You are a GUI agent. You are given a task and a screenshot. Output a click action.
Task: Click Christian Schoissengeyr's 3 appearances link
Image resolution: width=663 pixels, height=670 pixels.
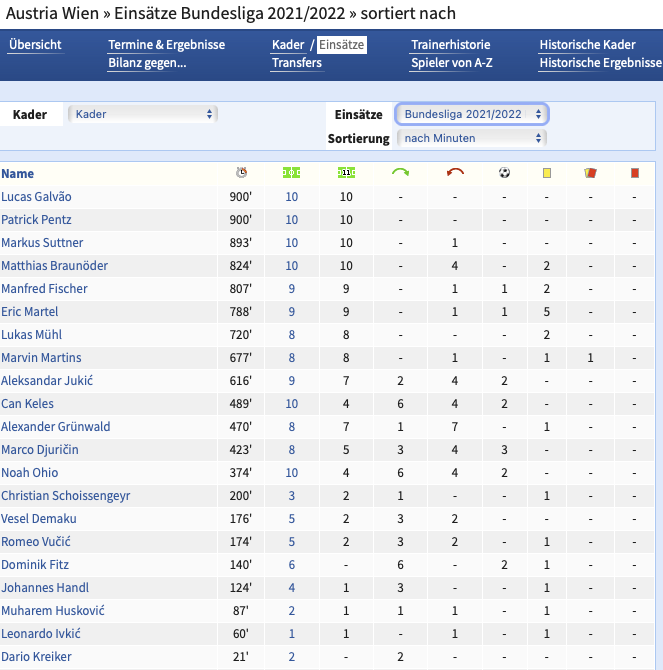click(x=291, y=496)
